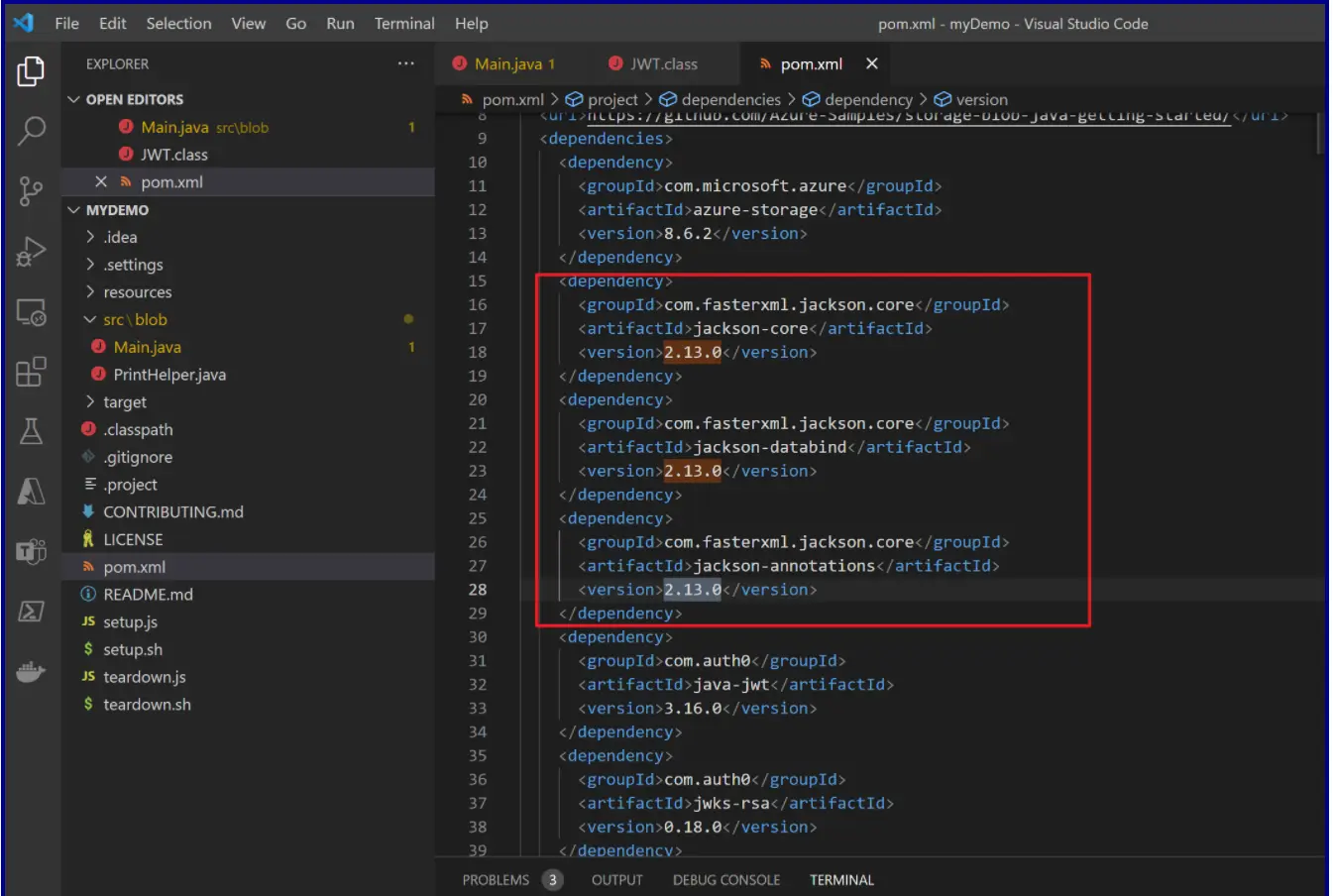The height and width of the screenshot is (896, 1333).
Task: Click icon beside CONTRIBUTING.md
Action: click(x=88, y=511)
